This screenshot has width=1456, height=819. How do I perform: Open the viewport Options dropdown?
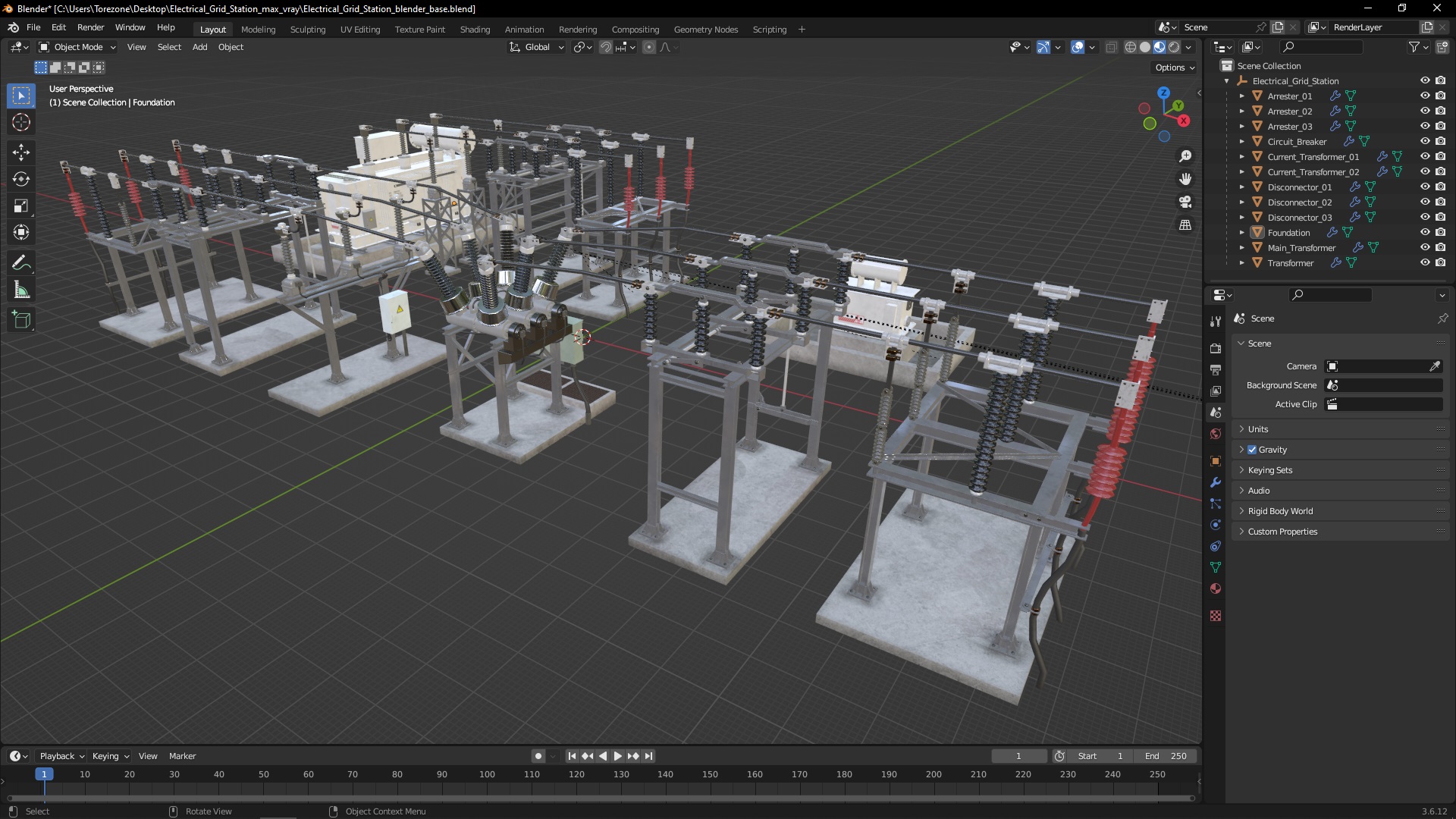click(1175, 67)
